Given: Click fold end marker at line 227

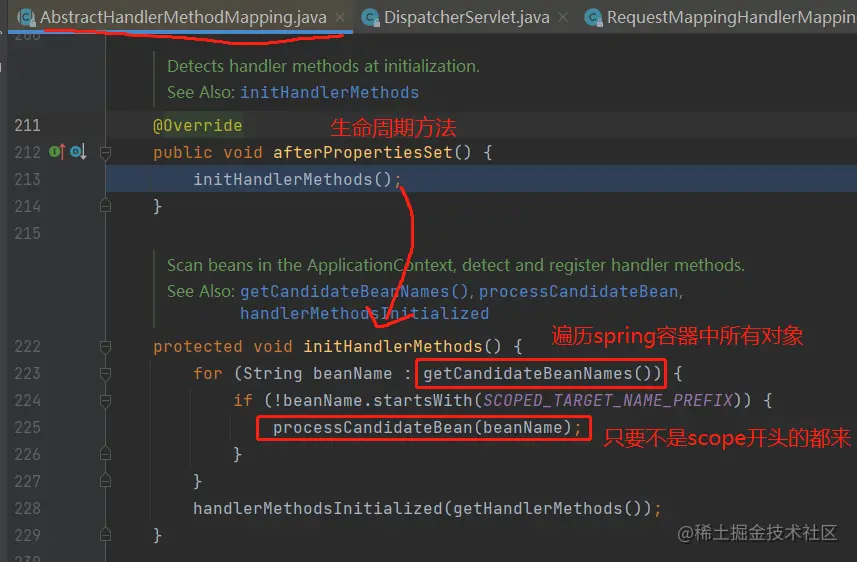Looking at the screenshot, I should coord(105,481).
